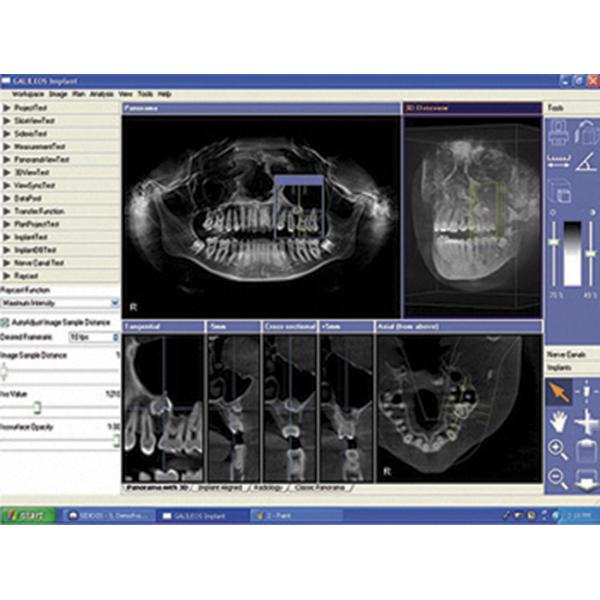Expand the Transfer Function section
Screen dimensions: 600x600
coord(40,211)
